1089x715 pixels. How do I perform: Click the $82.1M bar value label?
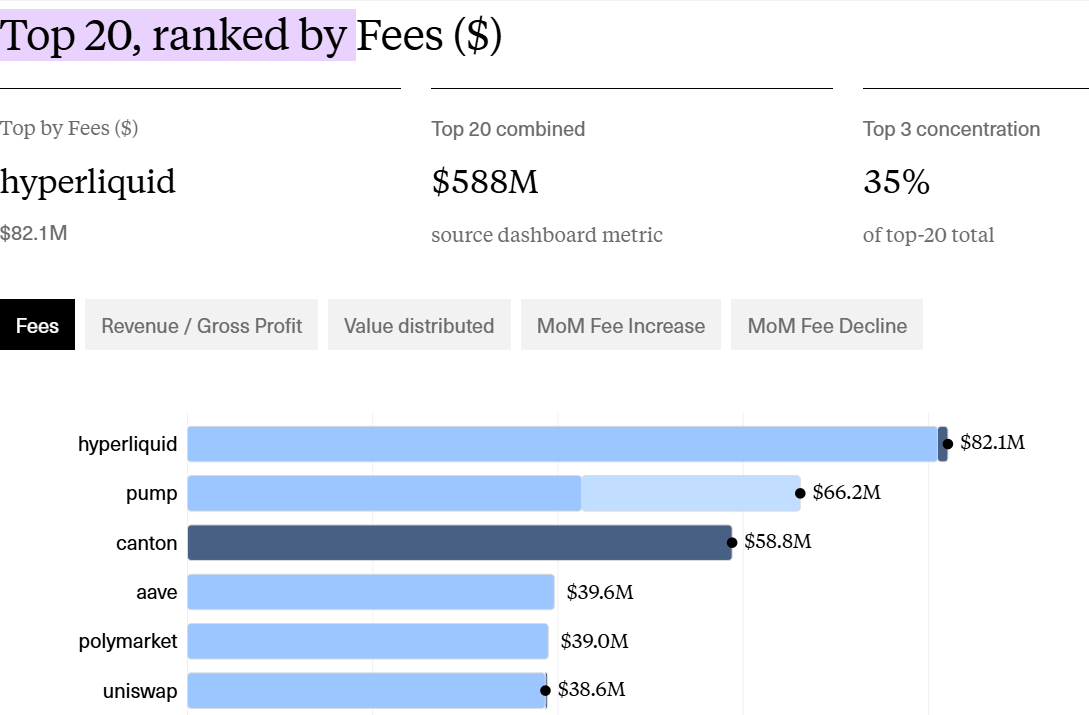(992, 443)
